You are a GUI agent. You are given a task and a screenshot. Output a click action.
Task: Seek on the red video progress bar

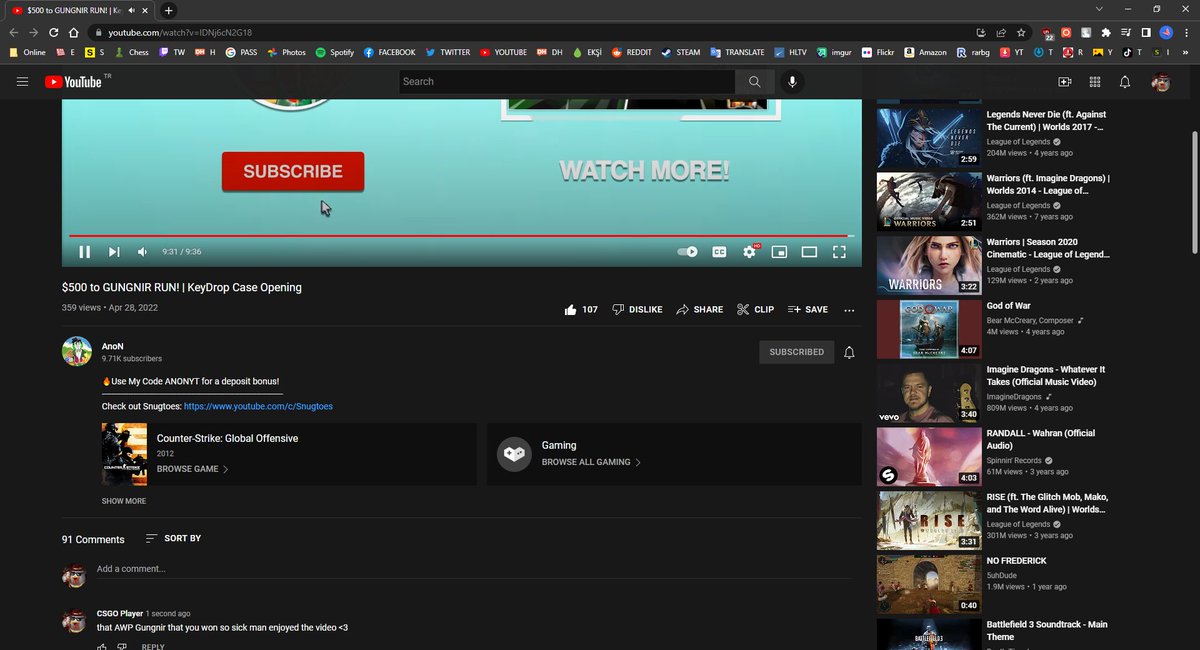pos(461,236)
